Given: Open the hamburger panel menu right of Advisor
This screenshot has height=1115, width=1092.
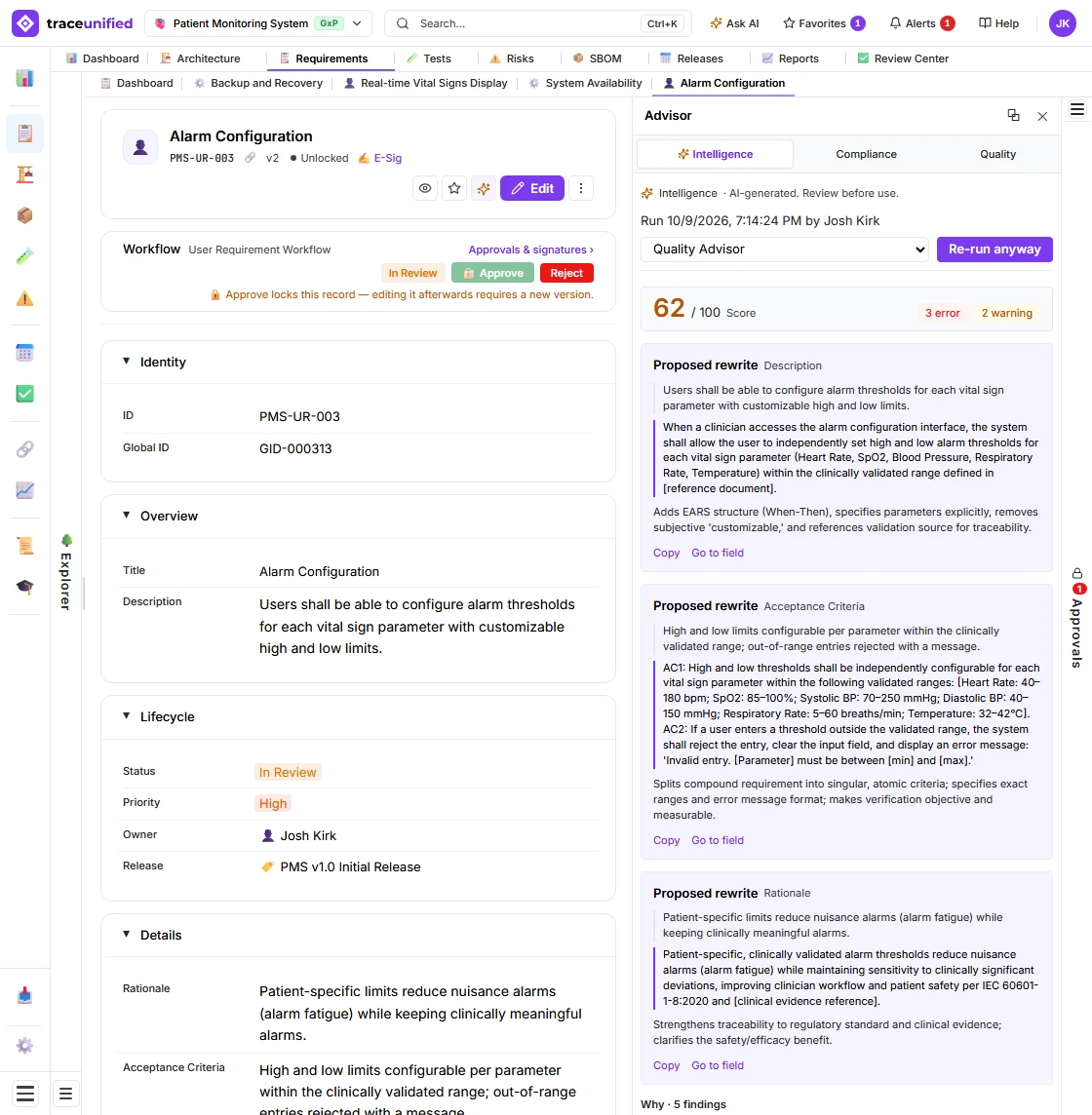Looking at the screenshot, I should click(x=1077, y=109).
